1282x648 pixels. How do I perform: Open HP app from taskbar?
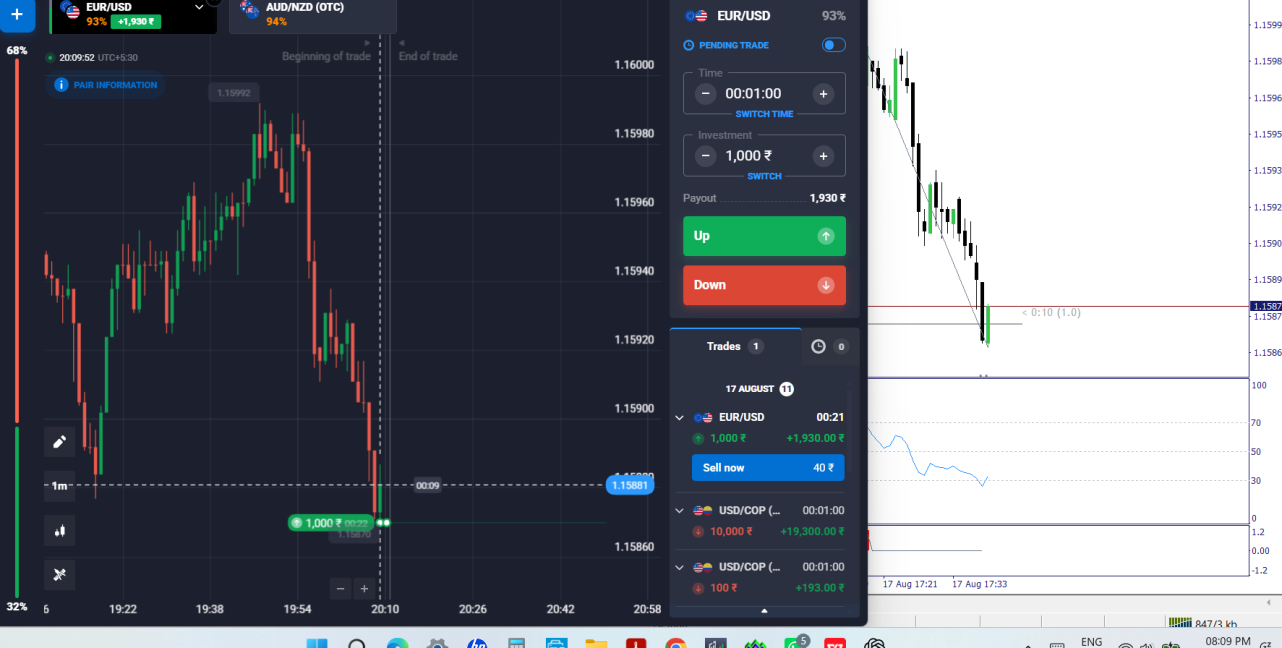pos(476,643)
